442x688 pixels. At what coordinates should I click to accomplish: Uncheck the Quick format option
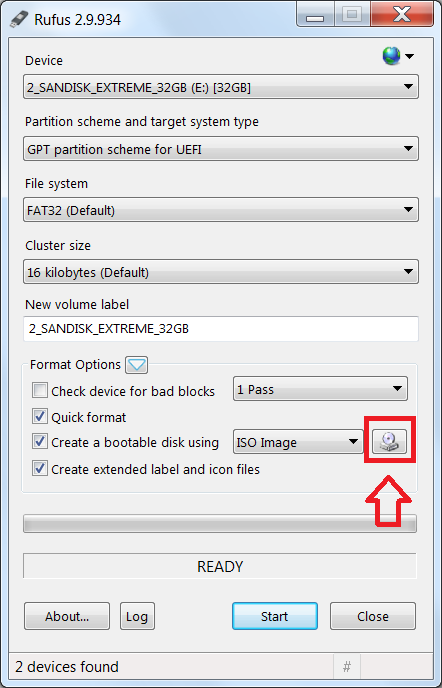point(40,416)
